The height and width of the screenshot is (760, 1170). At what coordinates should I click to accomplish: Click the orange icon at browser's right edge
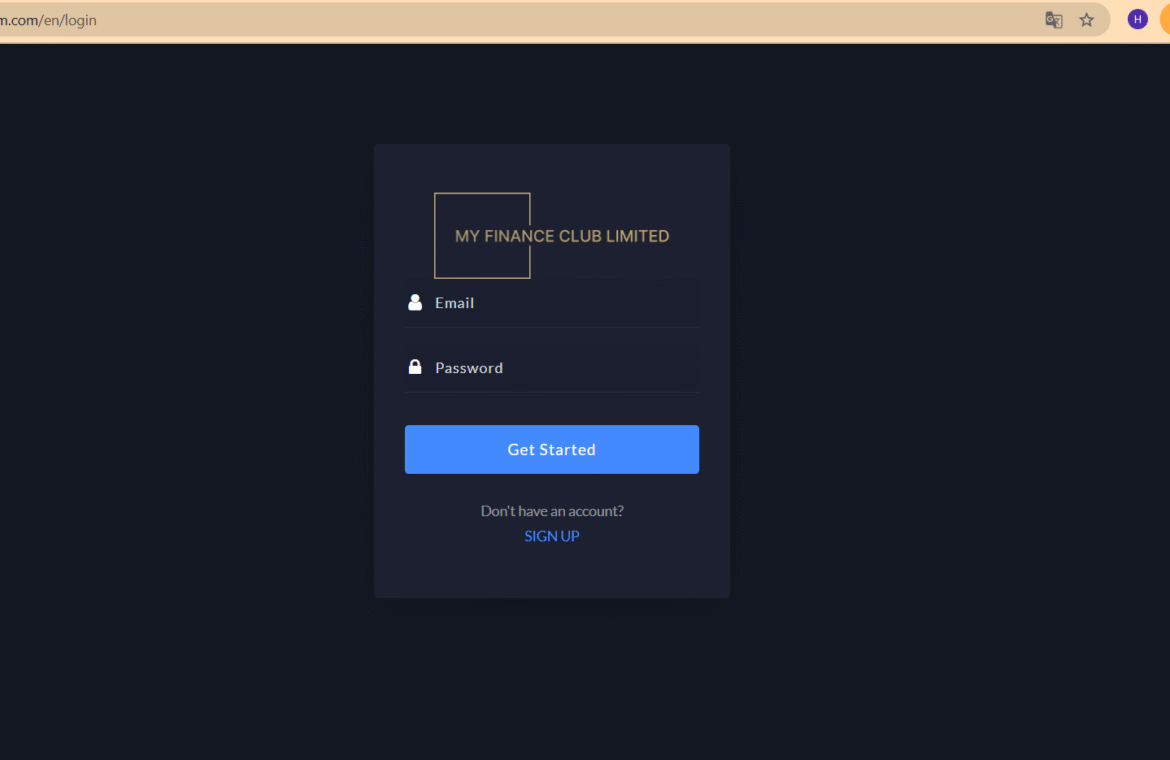coord(1165,20)
